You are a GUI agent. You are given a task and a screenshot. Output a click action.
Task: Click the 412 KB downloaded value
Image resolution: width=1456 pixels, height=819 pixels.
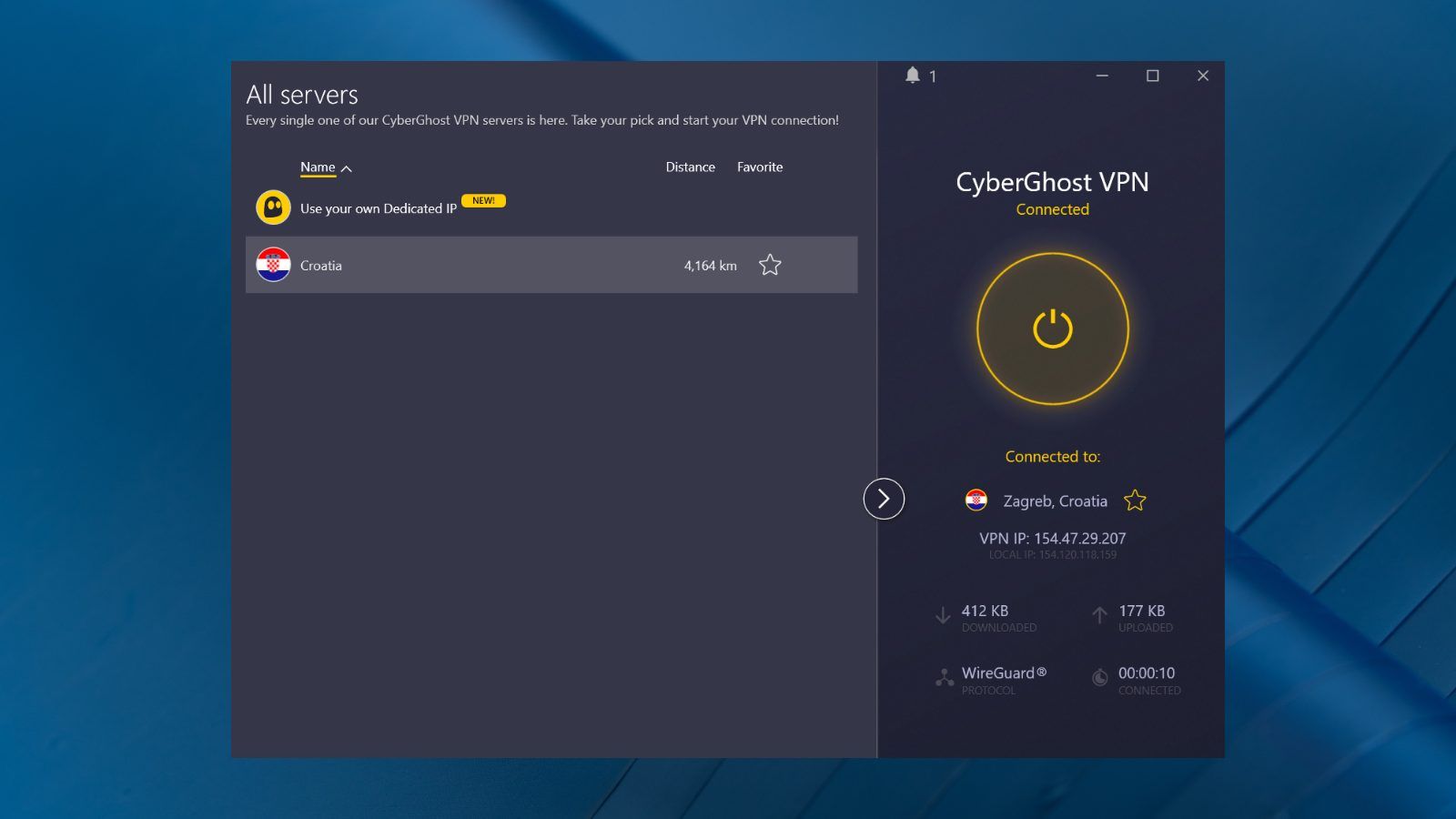point(985,611)
